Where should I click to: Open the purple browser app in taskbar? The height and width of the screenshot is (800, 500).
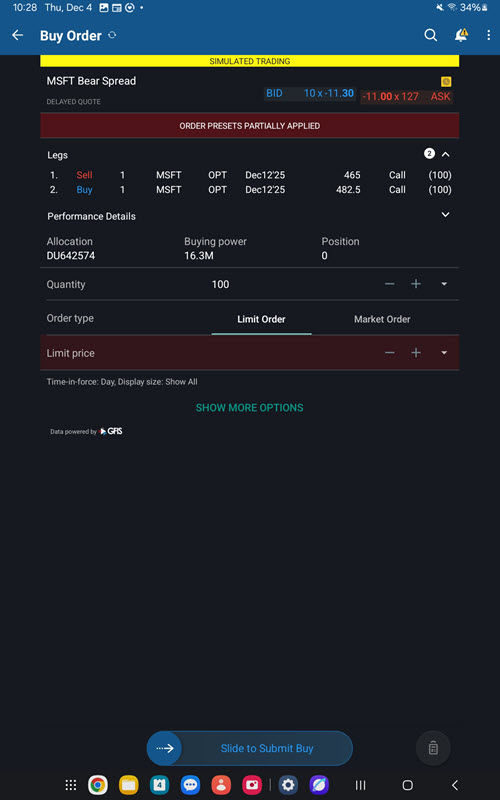pos(319,785)
